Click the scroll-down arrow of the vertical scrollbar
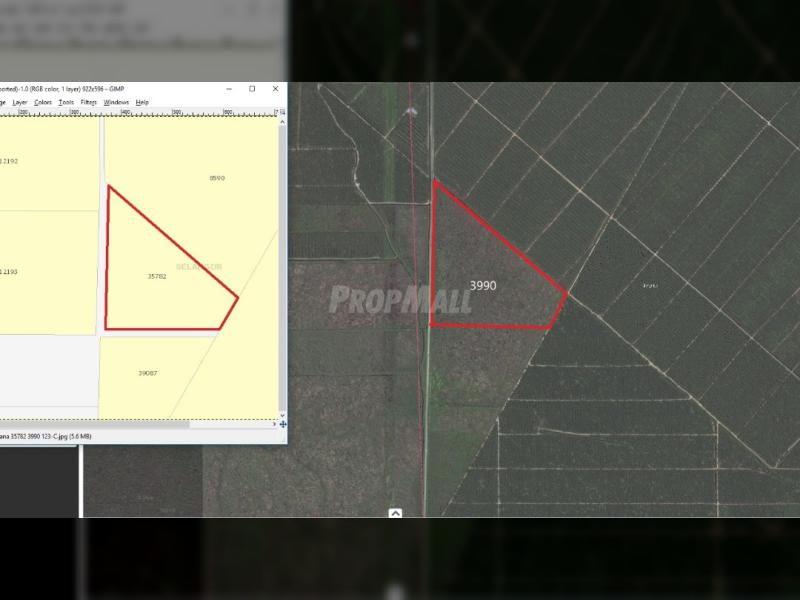This screenshot has width=800, height=600. (x=283, y=414)
